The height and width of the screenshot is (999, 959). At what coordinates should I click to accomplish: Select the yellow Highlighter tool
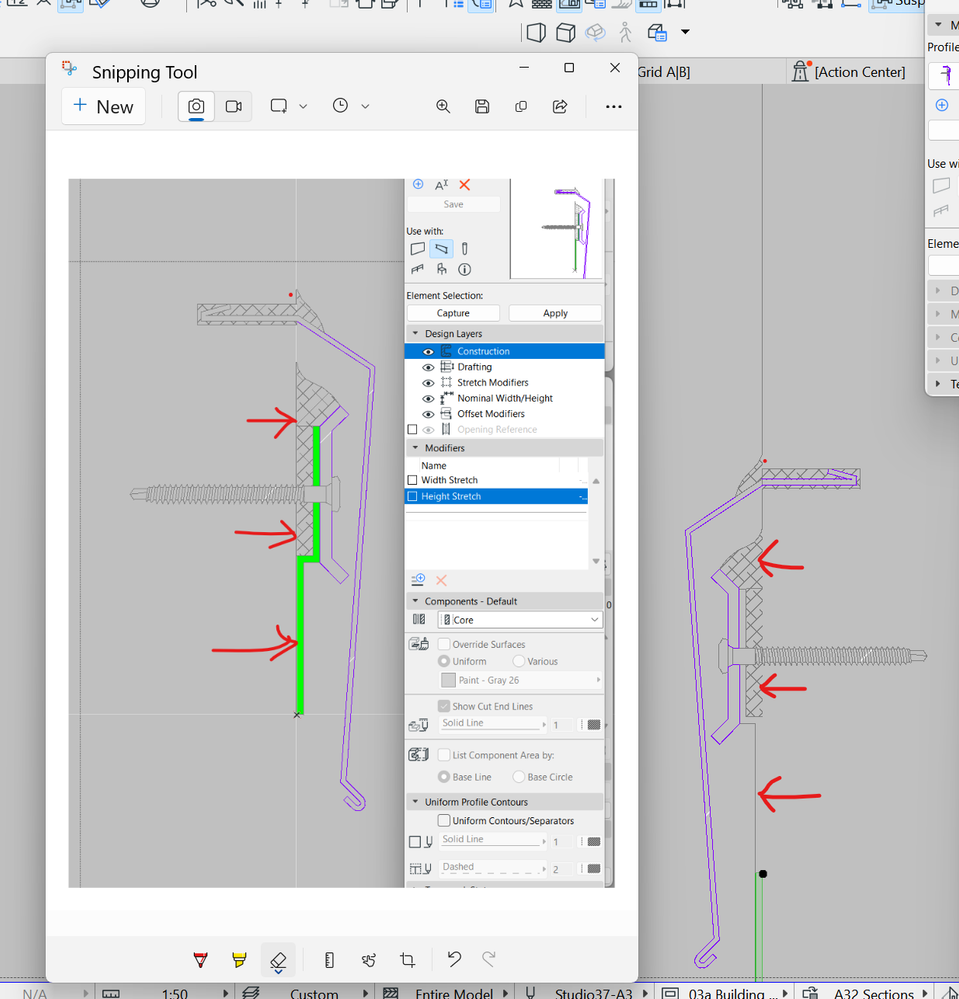coord(239,960)
